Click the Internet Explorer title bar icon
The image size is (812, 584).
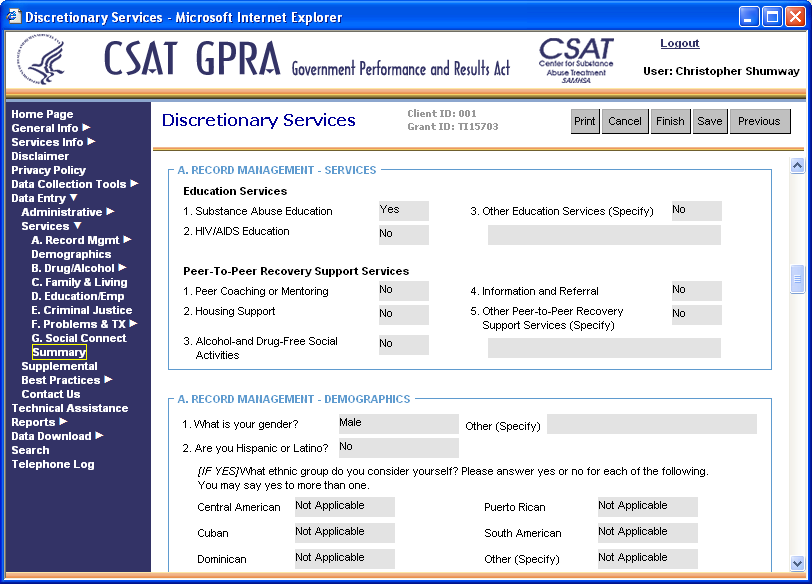pyautogui.click(x=13, y=17)
